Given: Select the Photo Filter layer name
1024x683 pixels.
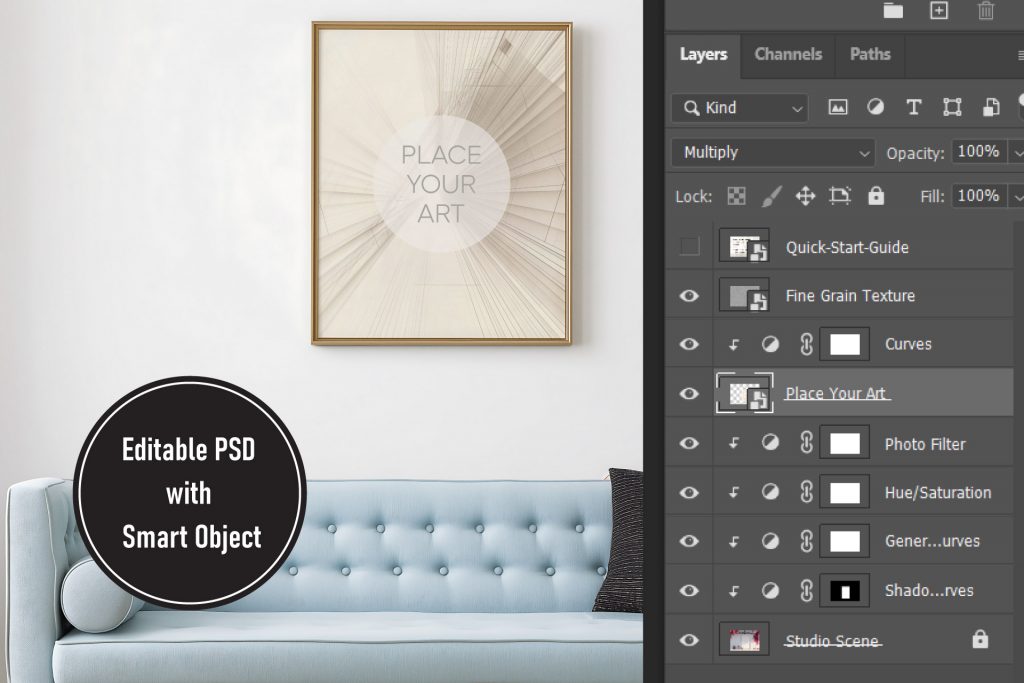Looking at the screenshot, I should pyautogui.click(x=925, y=444).
